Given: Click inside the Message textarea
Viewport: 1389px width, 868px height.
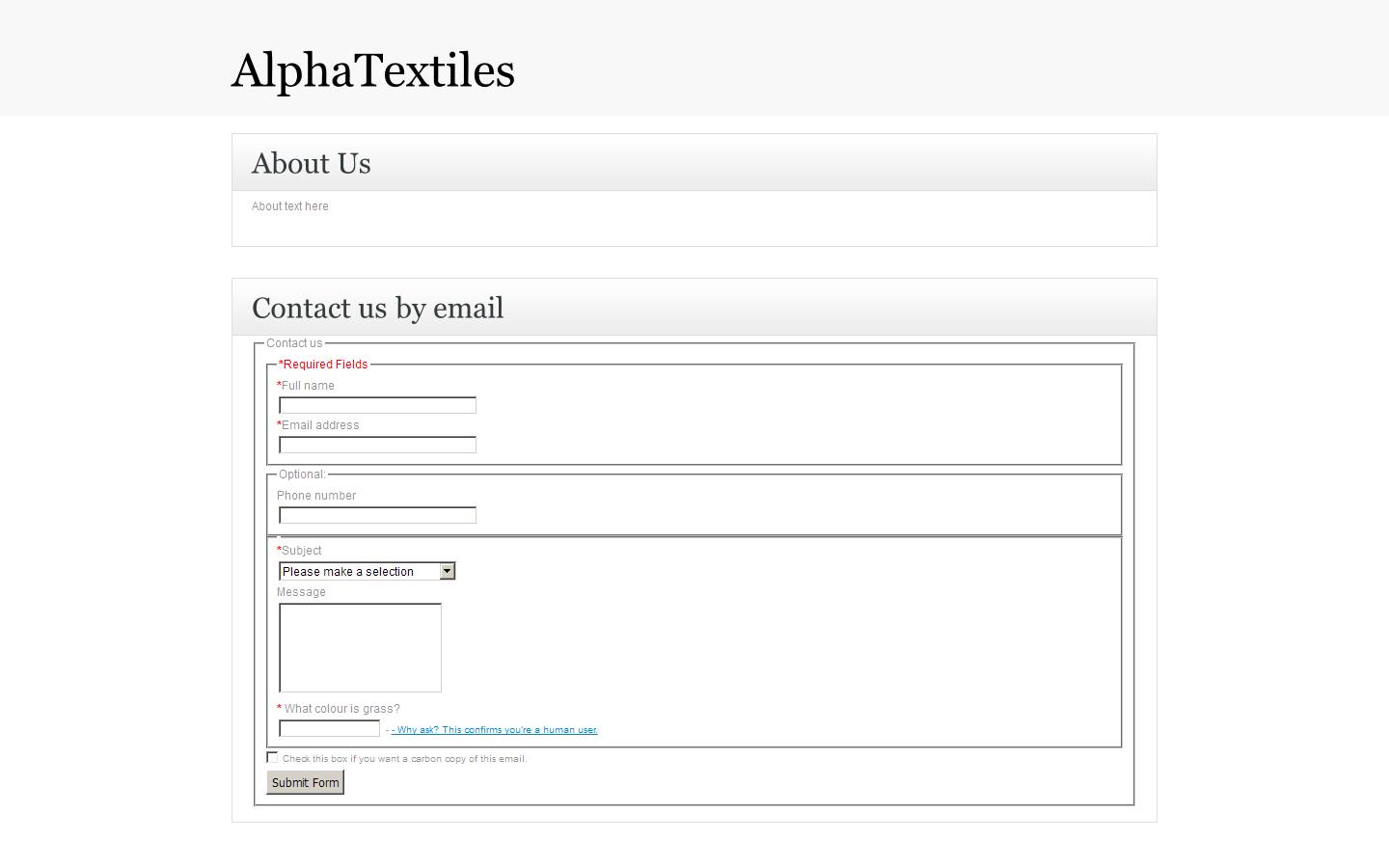Looking at the screenshot, I should tap(360, 647).
